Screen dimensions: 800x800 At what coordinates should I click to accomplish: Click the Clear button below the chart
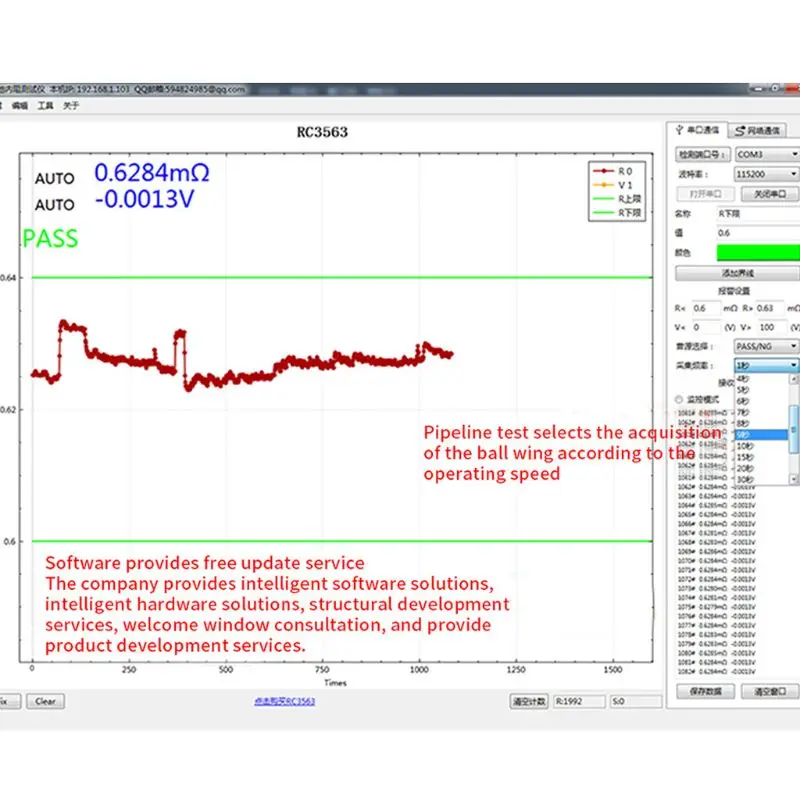tap(45, 702)
